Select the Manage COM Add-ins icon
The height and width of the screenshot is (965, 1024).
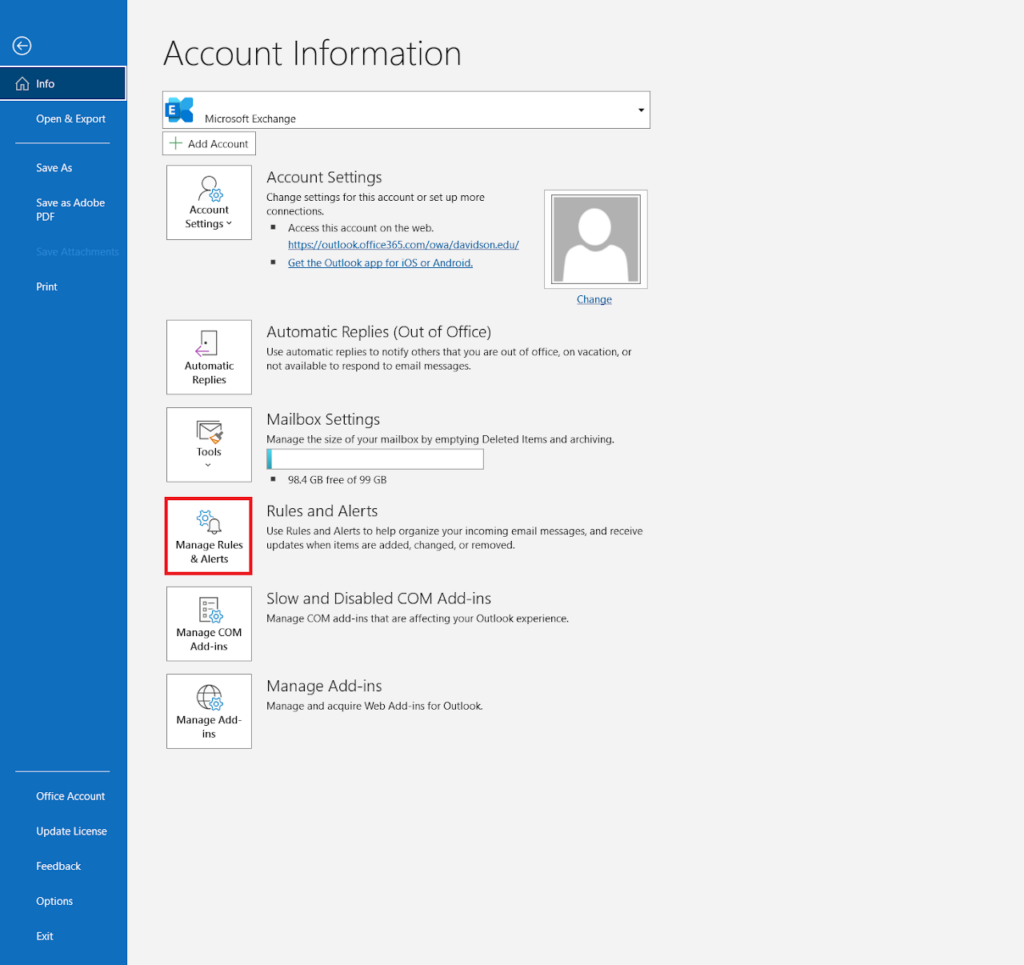click(208, 623)
